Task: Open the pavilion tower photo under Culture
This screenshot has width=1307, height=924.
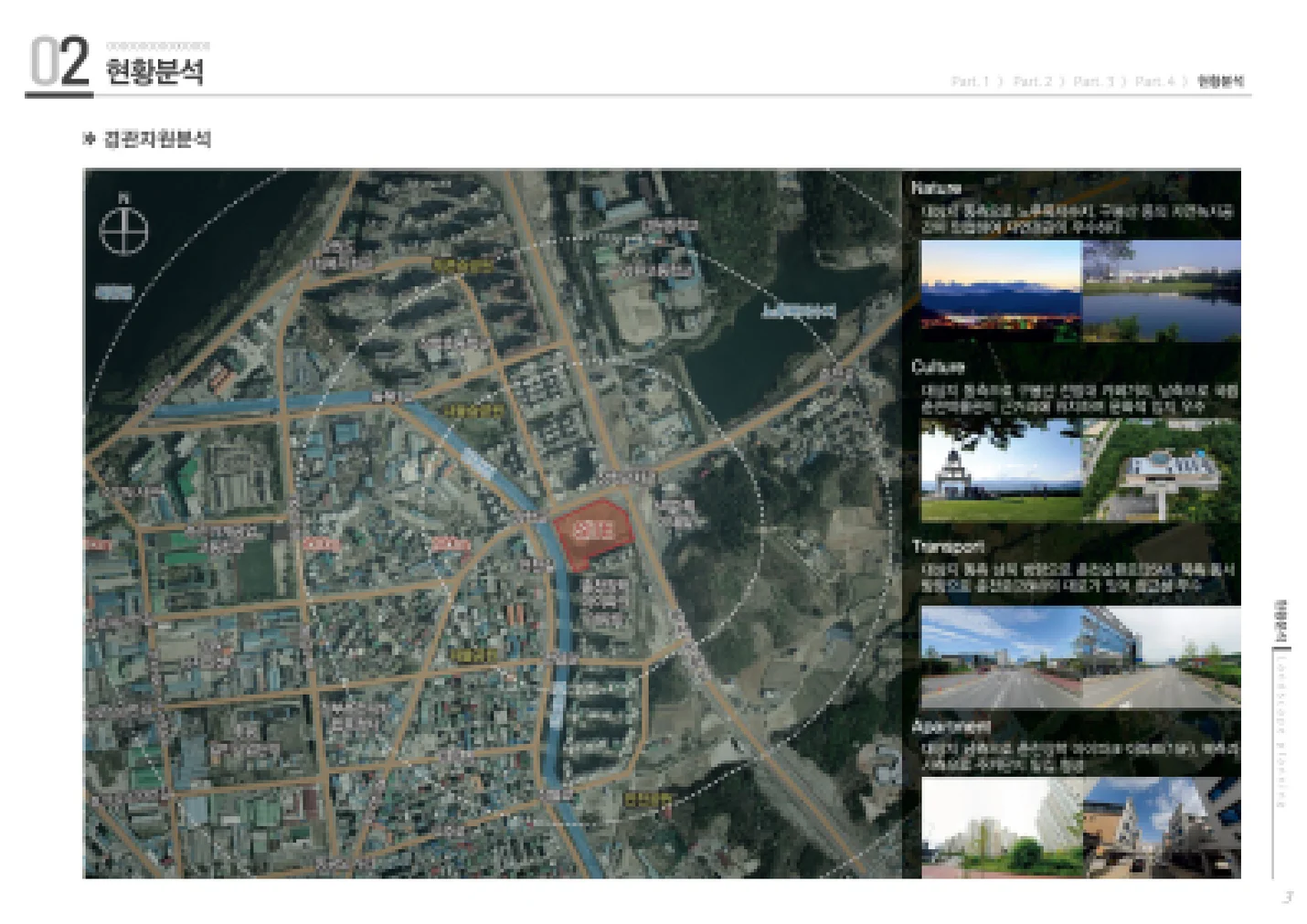Action: 1001,471
